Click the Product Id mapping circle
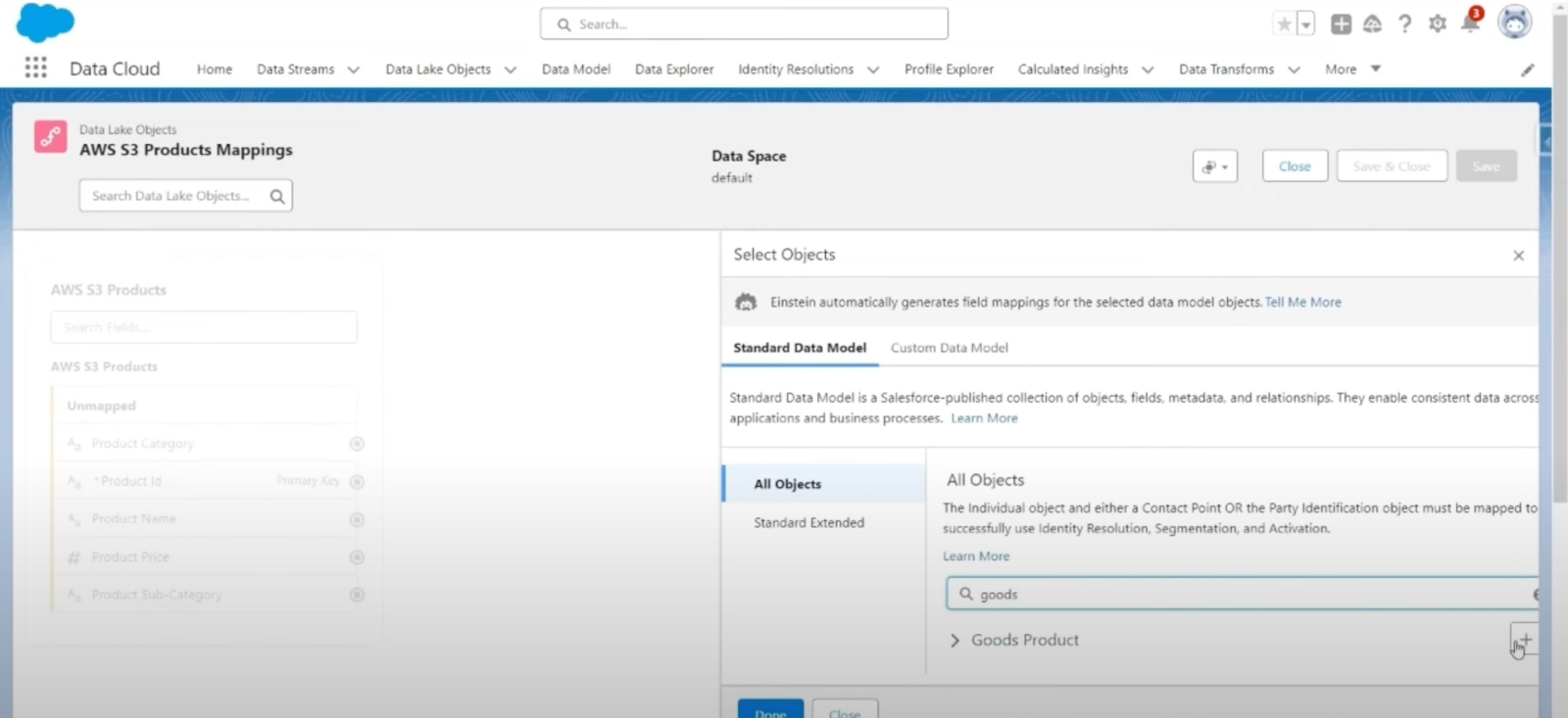This screenshot has height=718, width=1568. point(357,481)
